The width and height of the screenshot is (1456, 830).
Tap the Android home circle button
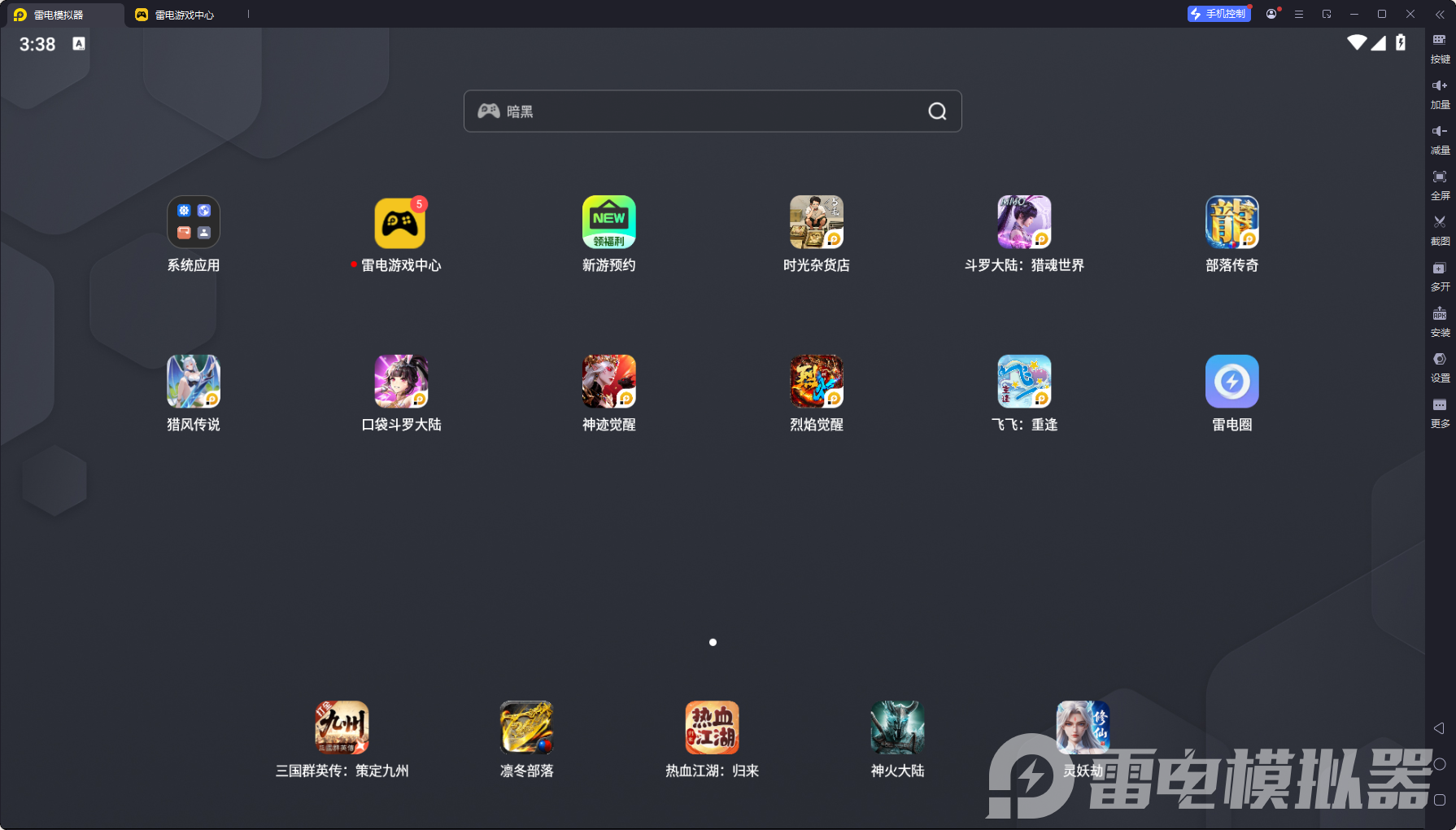(x=1440, y=764)
